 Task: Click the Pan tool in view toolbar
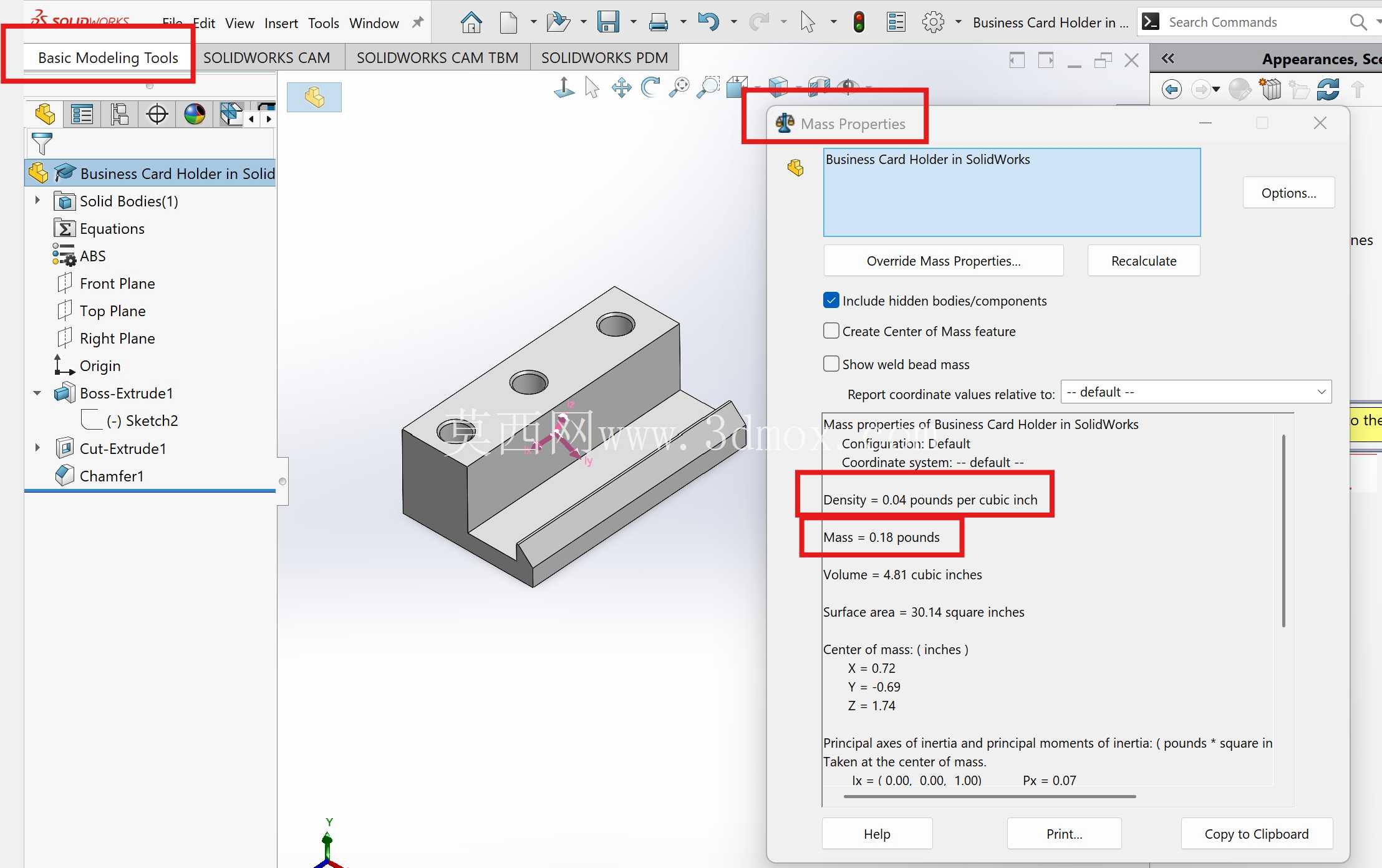[621, 87]
